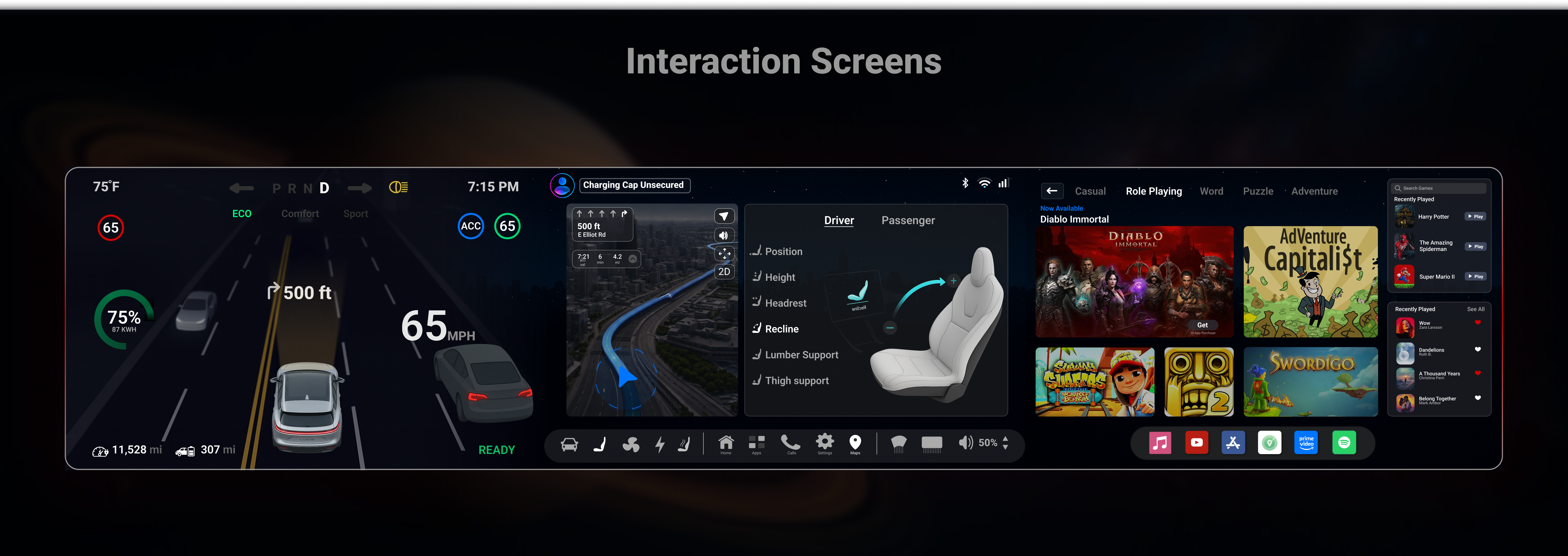
Task: Play Super Mario II from Recently Played
Action: pyautogui.click(x=1476, y=276)
